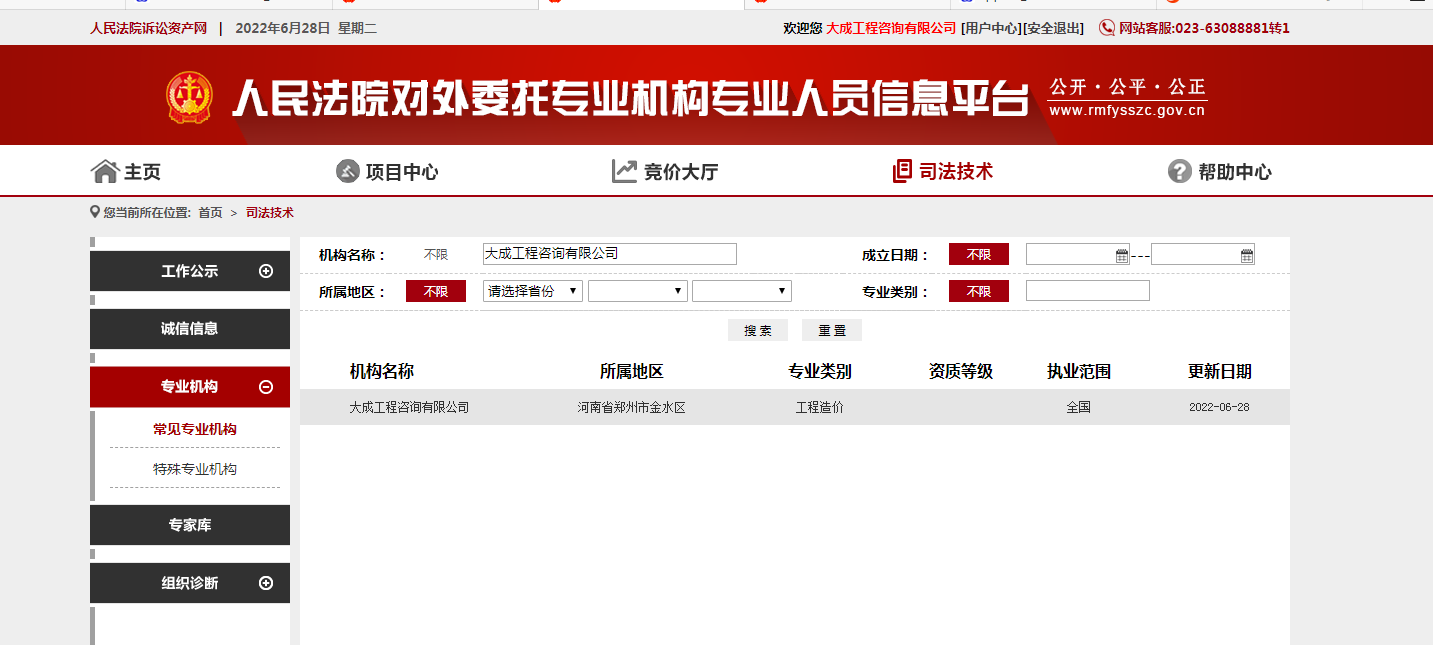Toggle 不限 for 成立日期

click(978, 255)
